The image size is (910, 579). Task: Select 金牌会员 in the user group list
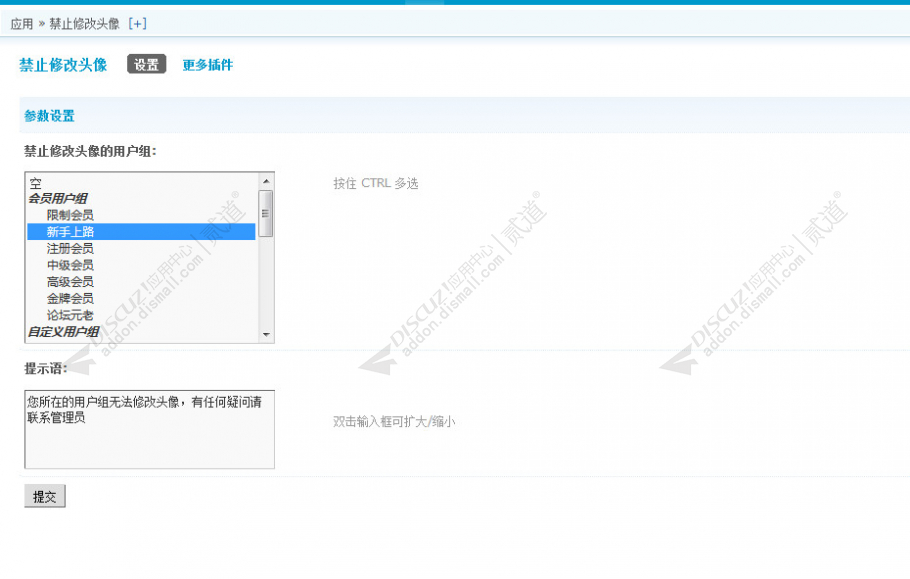141,298
